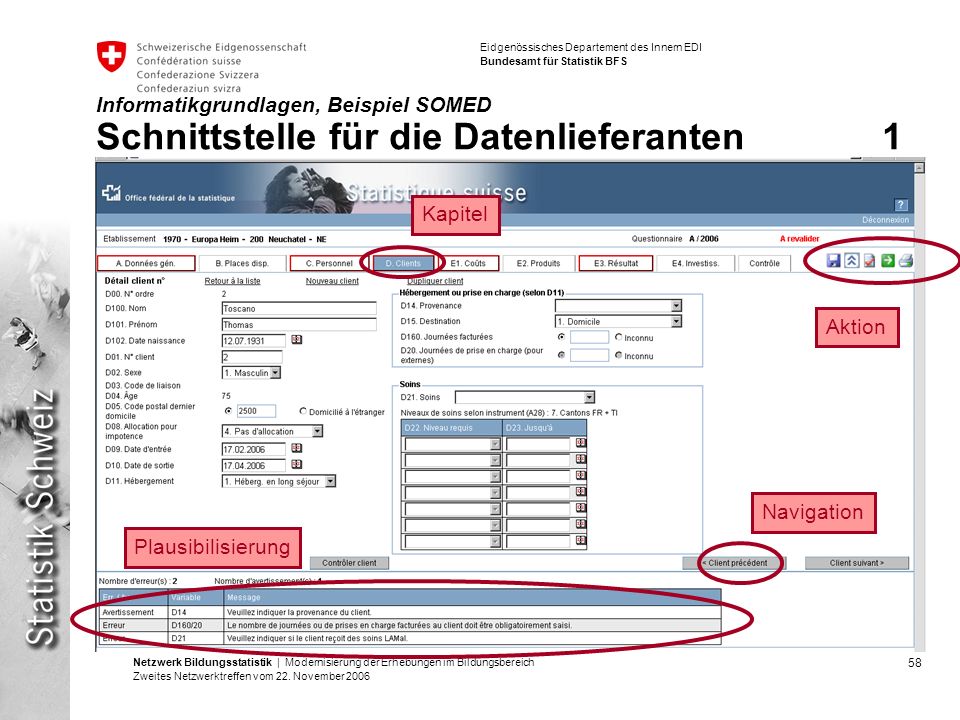960x720 pixels.
Task: Select D20 Journées de prise en charge value radio
Action: (561, 355)
